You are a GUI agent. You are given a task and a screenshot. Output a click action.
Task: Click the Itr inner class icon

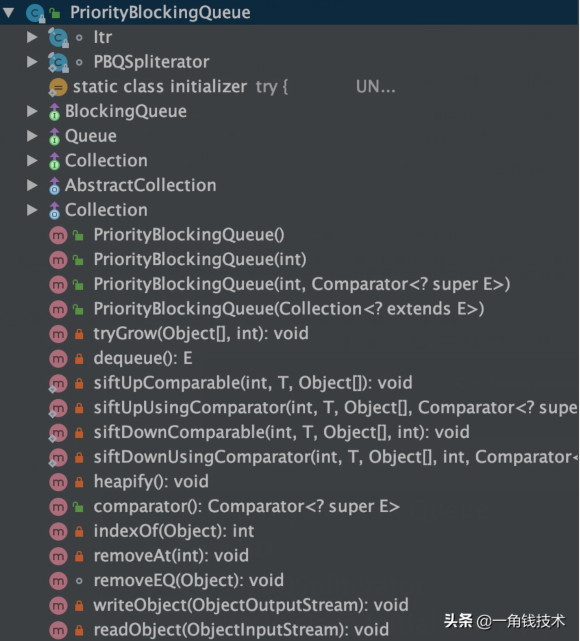(58, 38)
